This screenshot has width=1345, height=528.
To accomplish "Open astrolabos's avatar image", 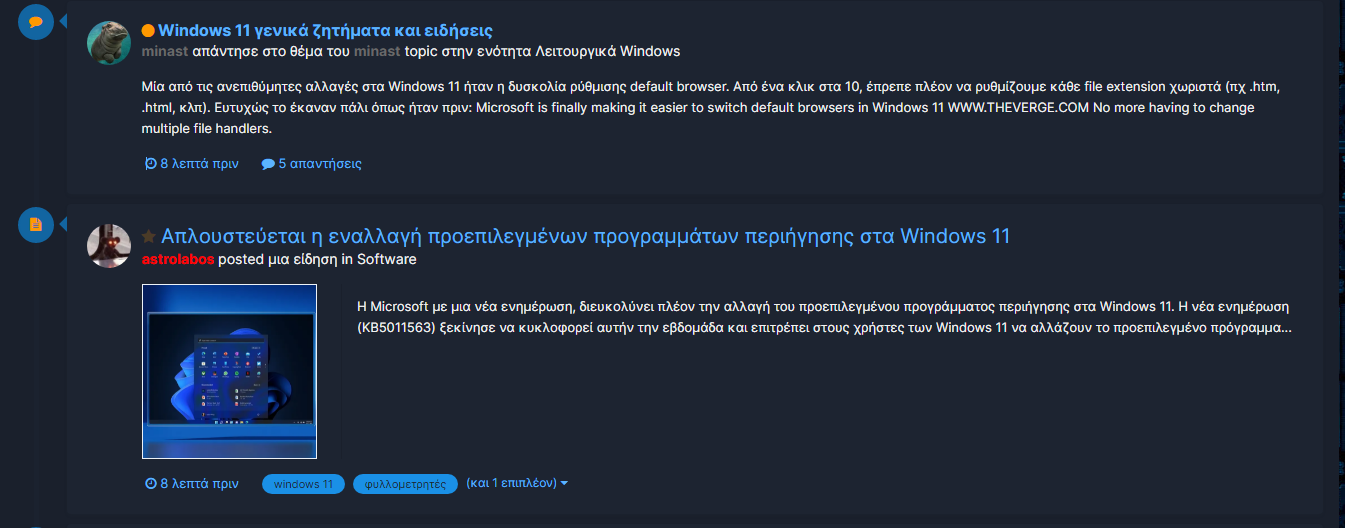I will (109, 246).
